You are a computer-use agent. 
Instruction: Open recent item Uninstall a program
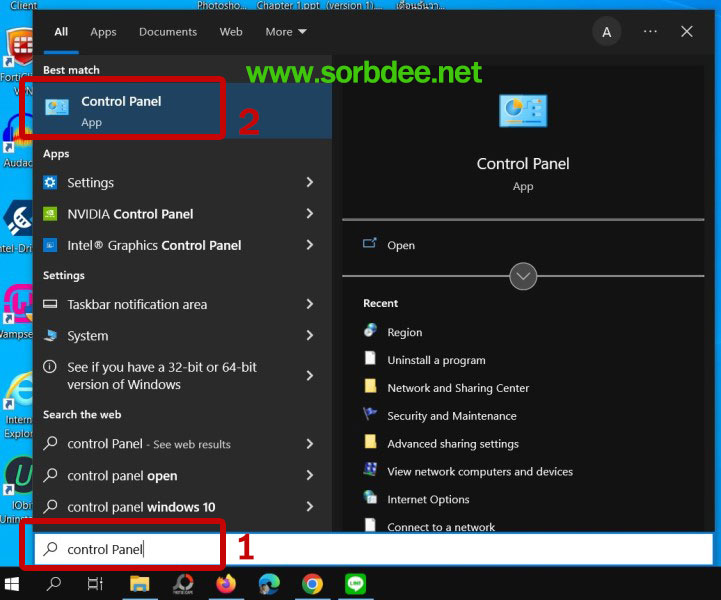point(436,360)
